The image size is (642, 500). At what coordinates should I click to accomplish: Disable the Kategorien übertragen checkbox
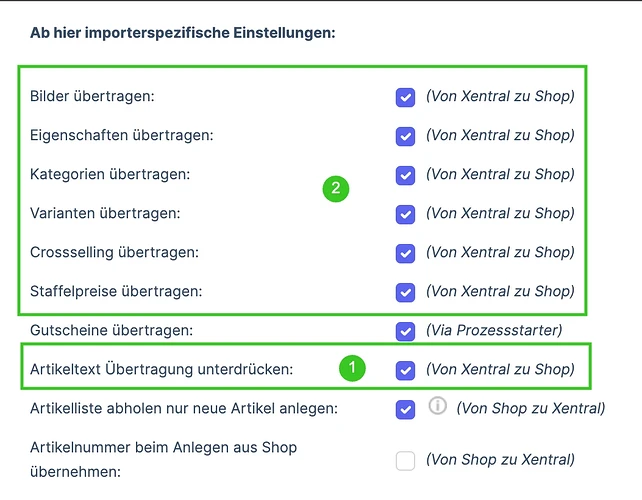pos(405,175)
